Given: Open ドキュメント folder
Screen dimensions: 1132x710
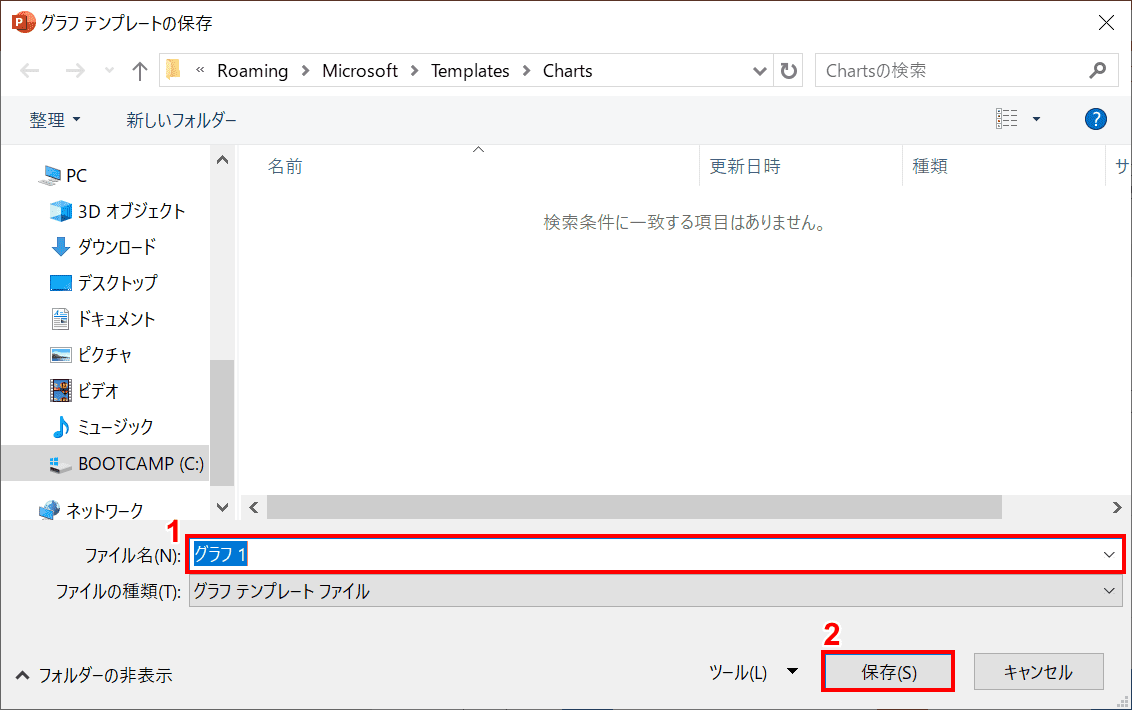Looking at the screenshot, I should point(103,319).
